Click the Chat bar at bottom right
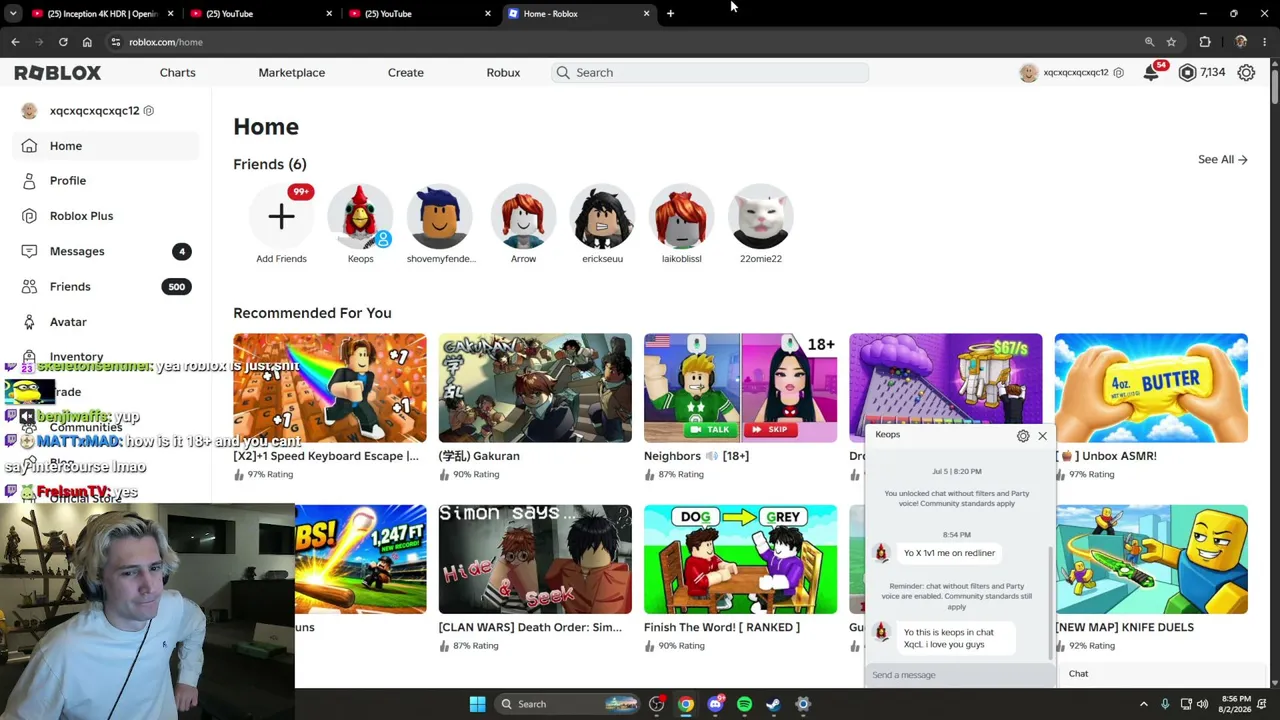The image size is (1280, 720). coord(1160,674)
